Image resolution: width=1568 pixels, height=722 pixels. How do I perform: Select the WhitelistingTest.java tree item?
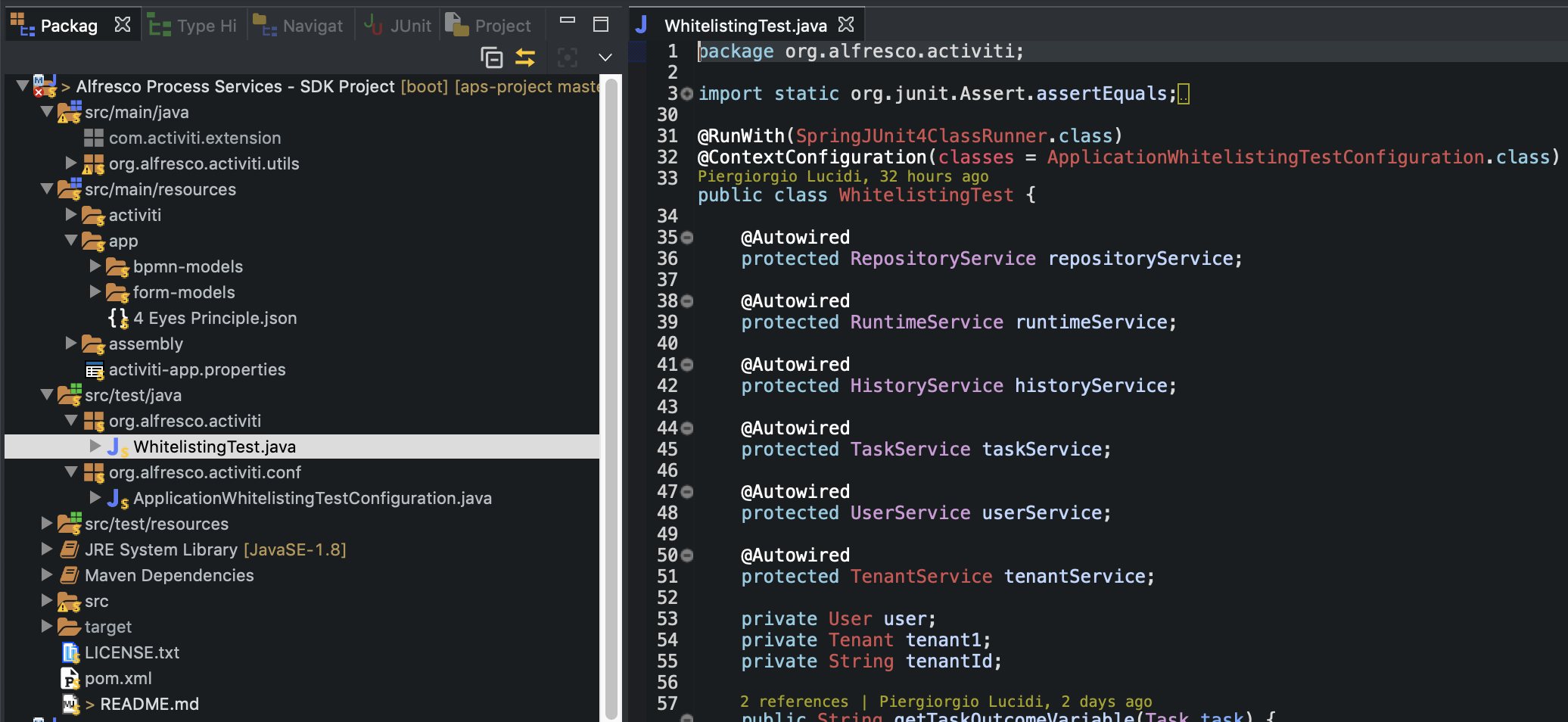point(215,447)
